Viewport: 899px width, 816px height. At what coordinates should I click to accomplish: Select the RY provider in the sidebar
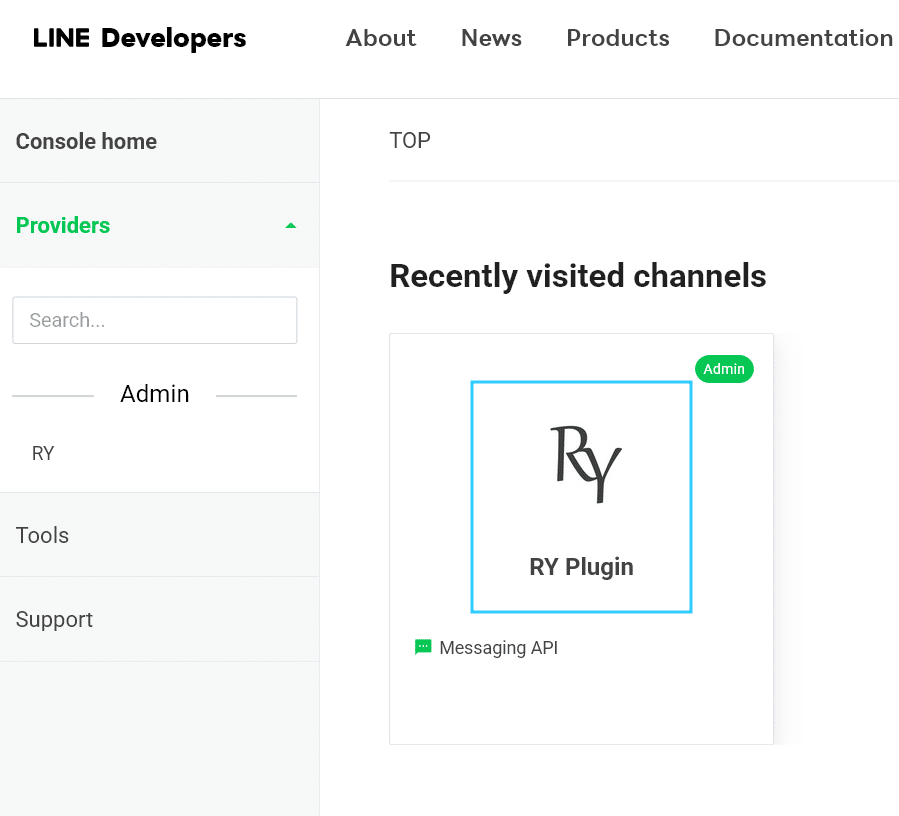[43, 453]
